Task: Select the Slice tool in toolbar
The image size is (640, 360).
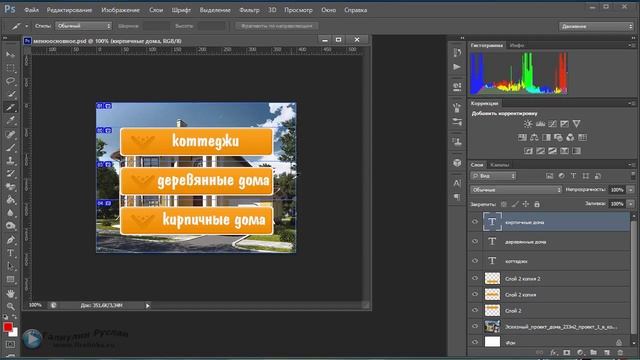Action: [x=10, y=107]
